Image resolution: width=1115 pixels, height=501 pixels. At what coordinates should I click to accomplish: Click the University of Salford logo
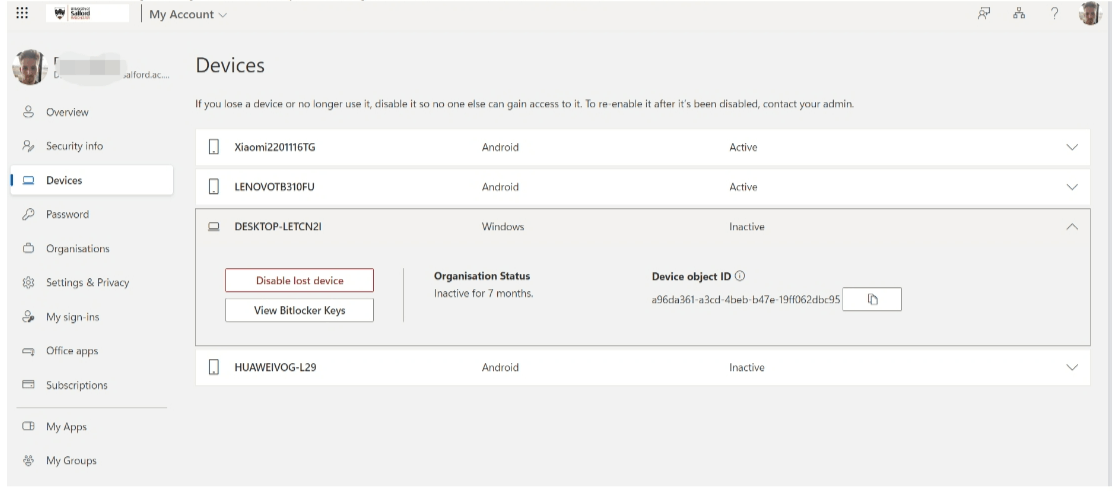click(x=87, y=13)
